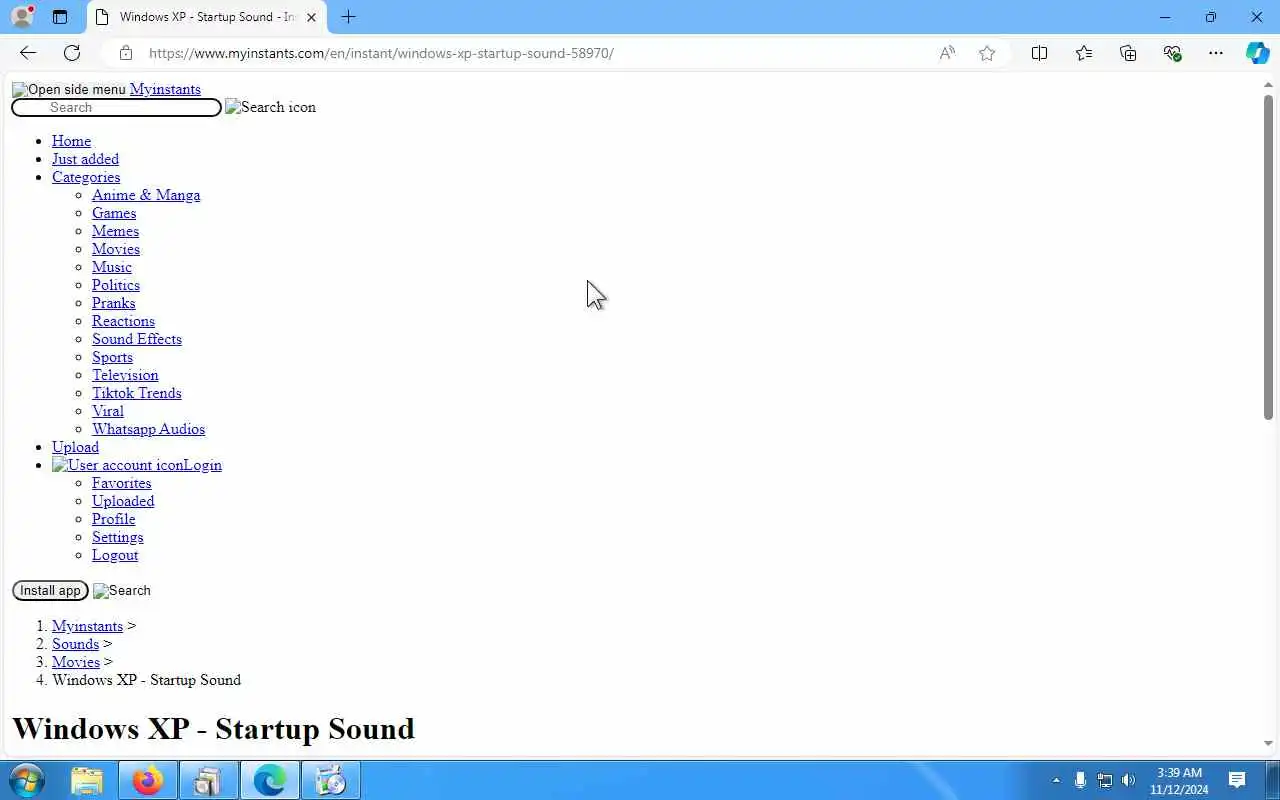Click the scrollbar down arrow

coord(1268,743)
